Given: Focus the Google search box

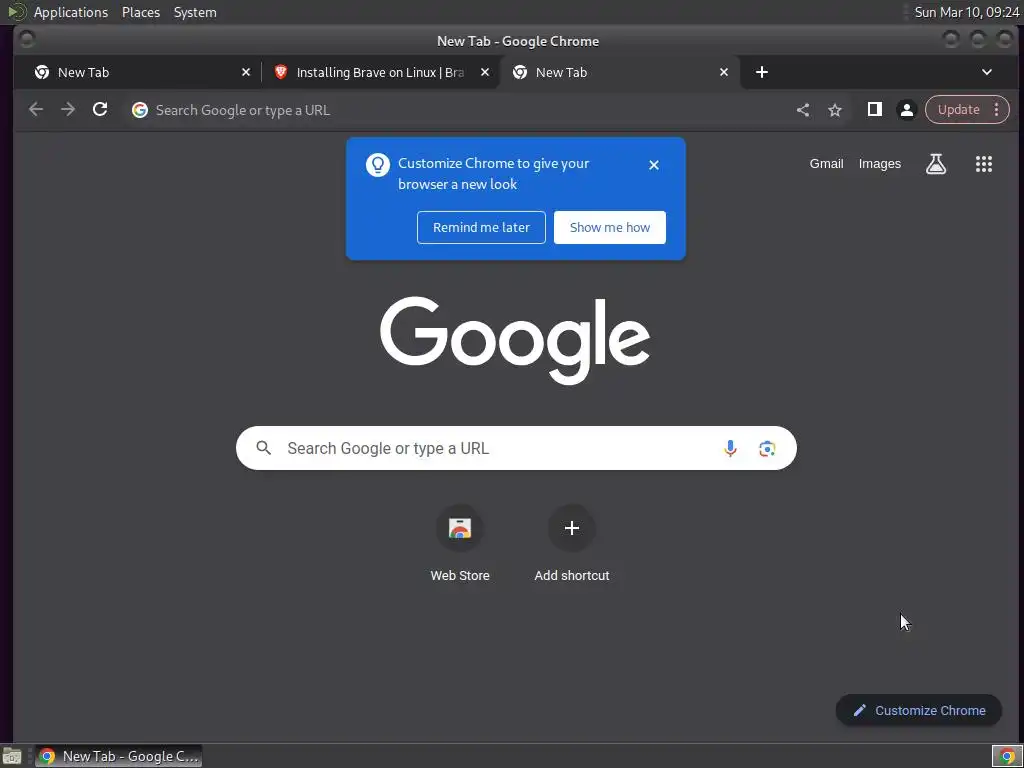Looking at the screenshot, I should (516, 448).
